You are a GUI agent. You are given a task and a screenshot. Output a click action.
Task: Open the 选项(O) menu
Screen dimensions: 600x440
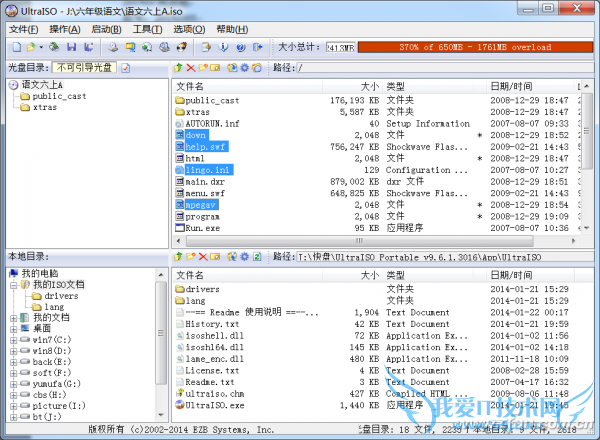(189, 29)
